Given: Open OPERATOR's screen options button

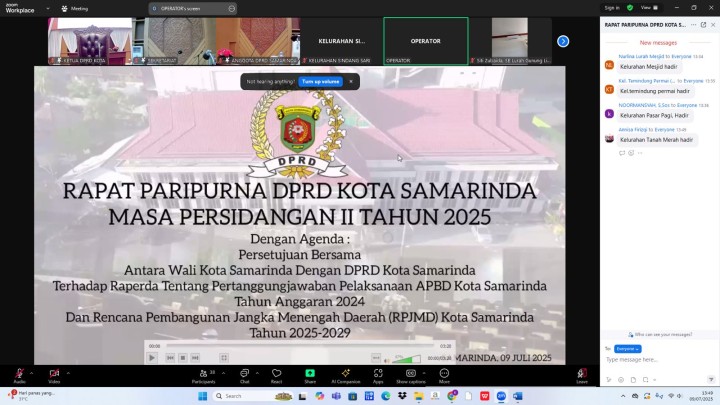Looking at the screenshot, I should (x=231, y=8).
